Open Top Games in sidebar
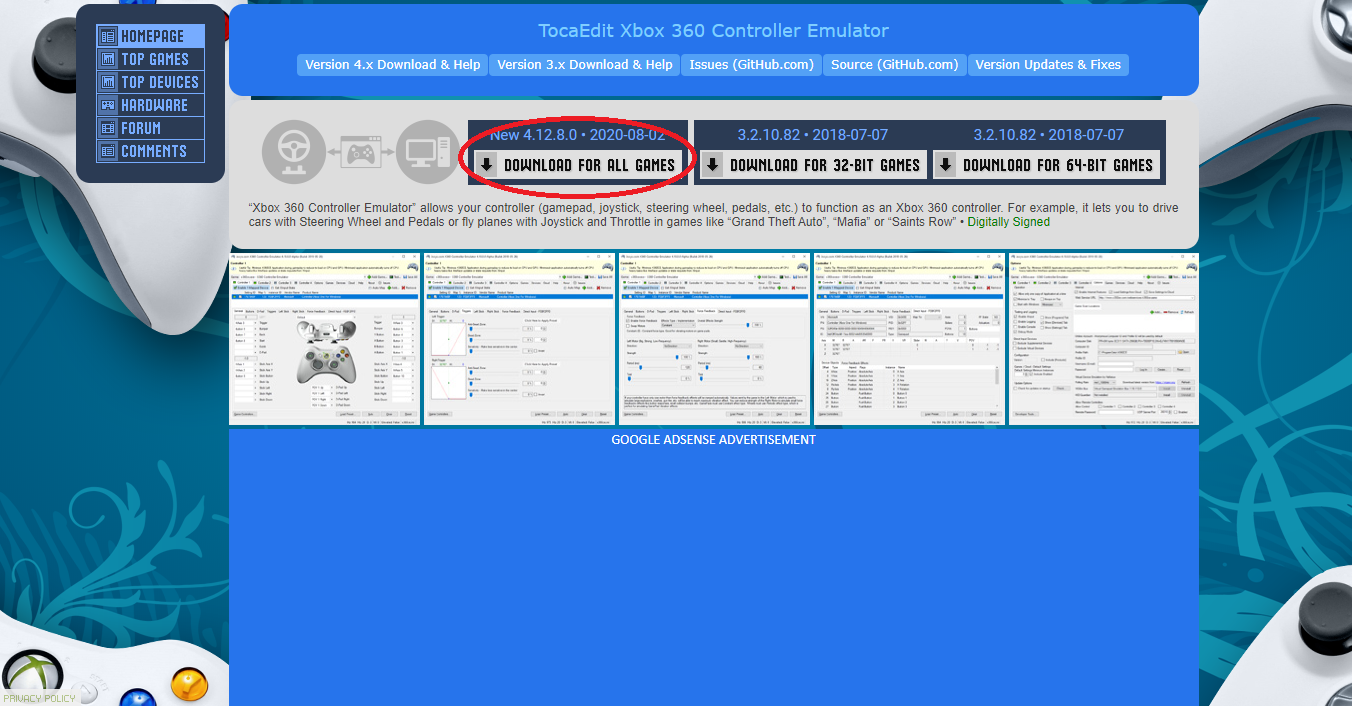 coord(151,59)
